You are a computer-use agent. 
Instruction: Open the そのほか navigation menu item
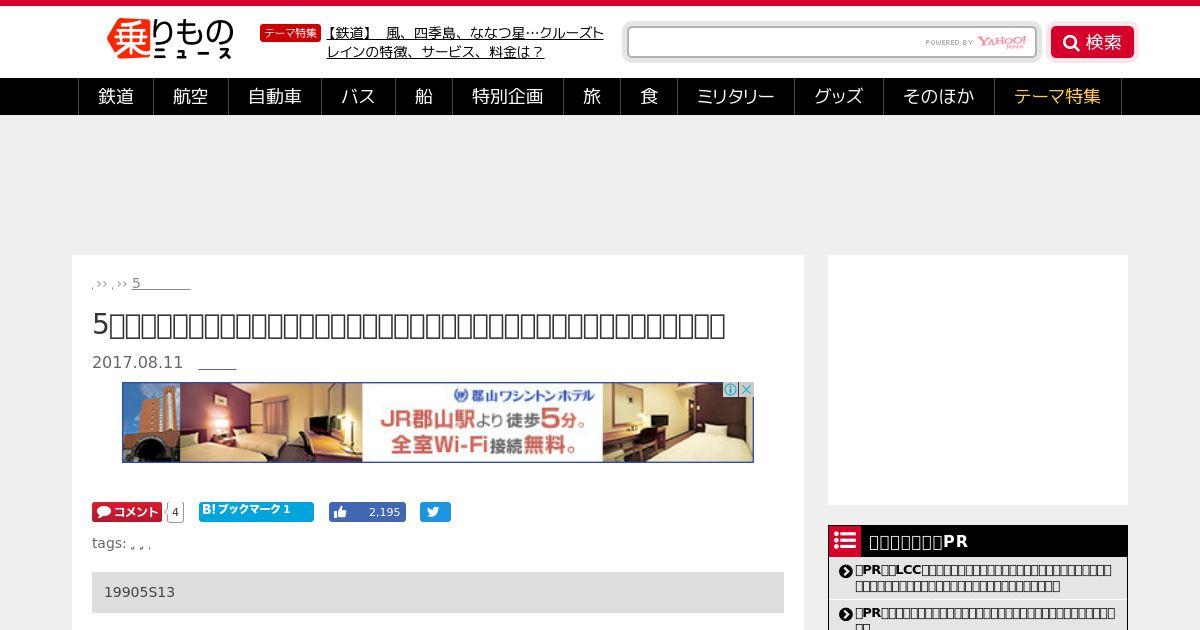(x=939, y=97)
